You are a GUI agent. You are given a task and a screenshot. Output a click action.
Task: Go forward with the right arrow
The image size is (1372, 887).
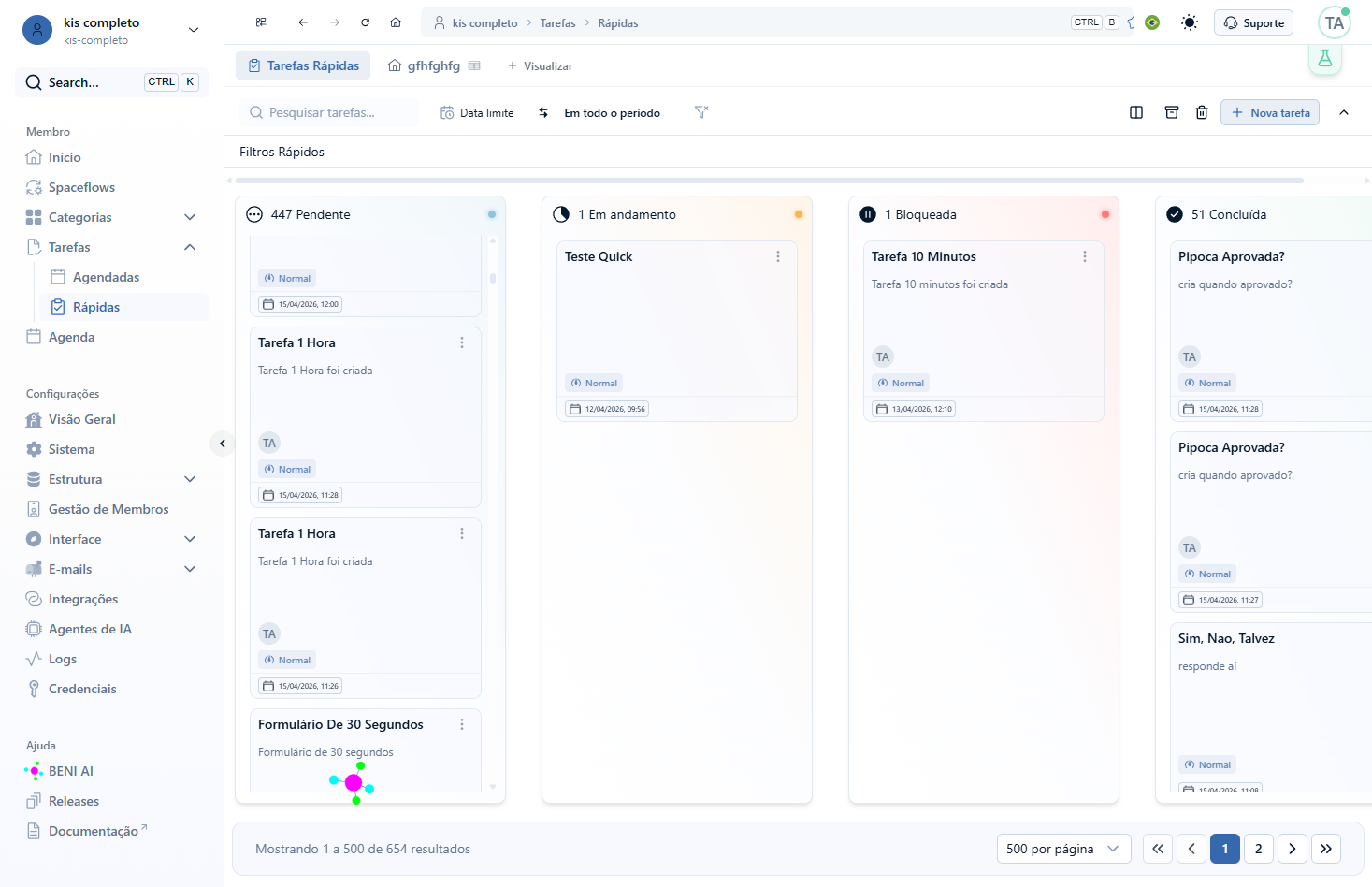[x=335, y=22]
